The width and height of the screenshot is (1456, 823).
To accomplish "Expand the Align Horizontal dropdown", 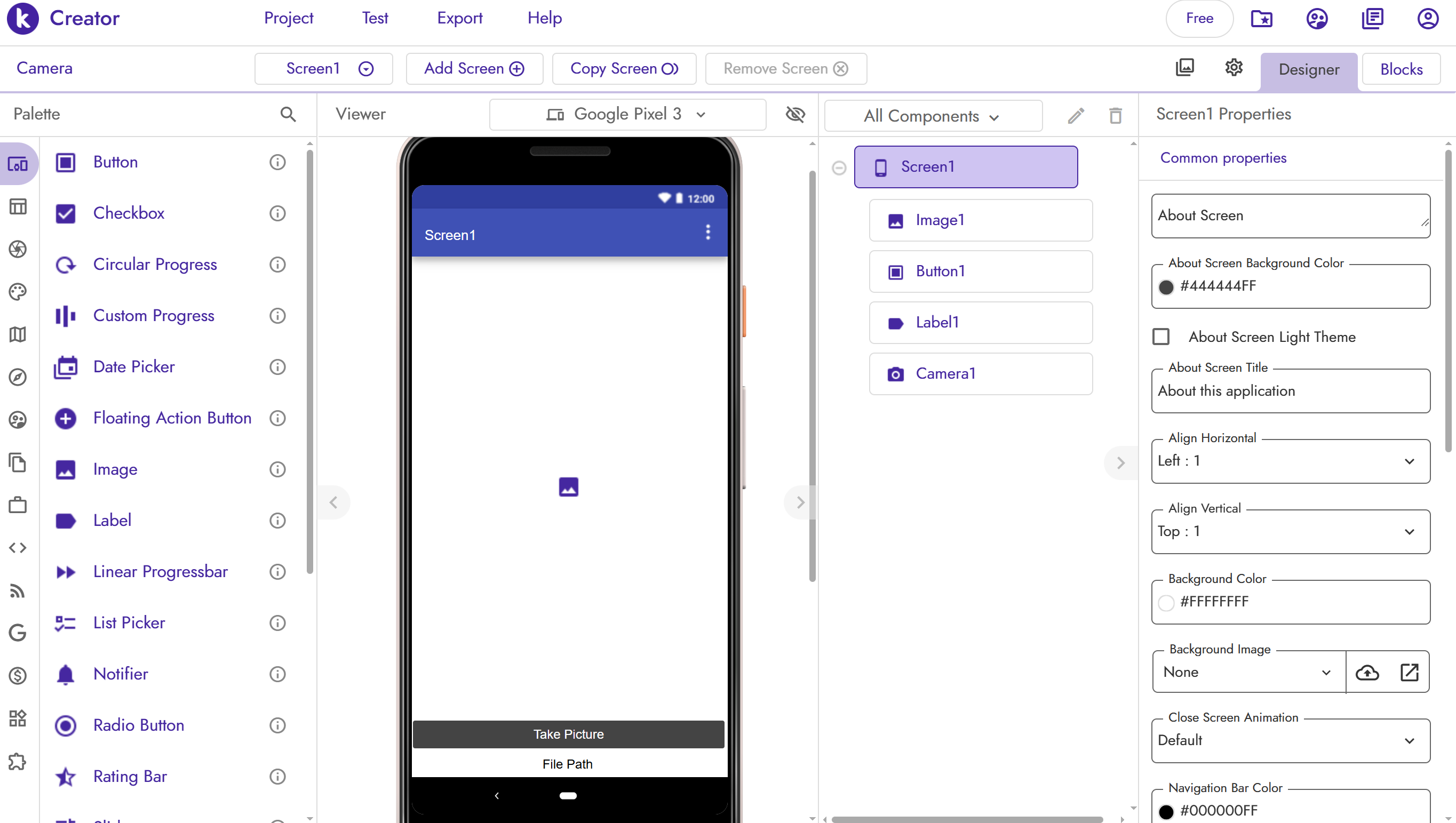I will click(1291, 461).
